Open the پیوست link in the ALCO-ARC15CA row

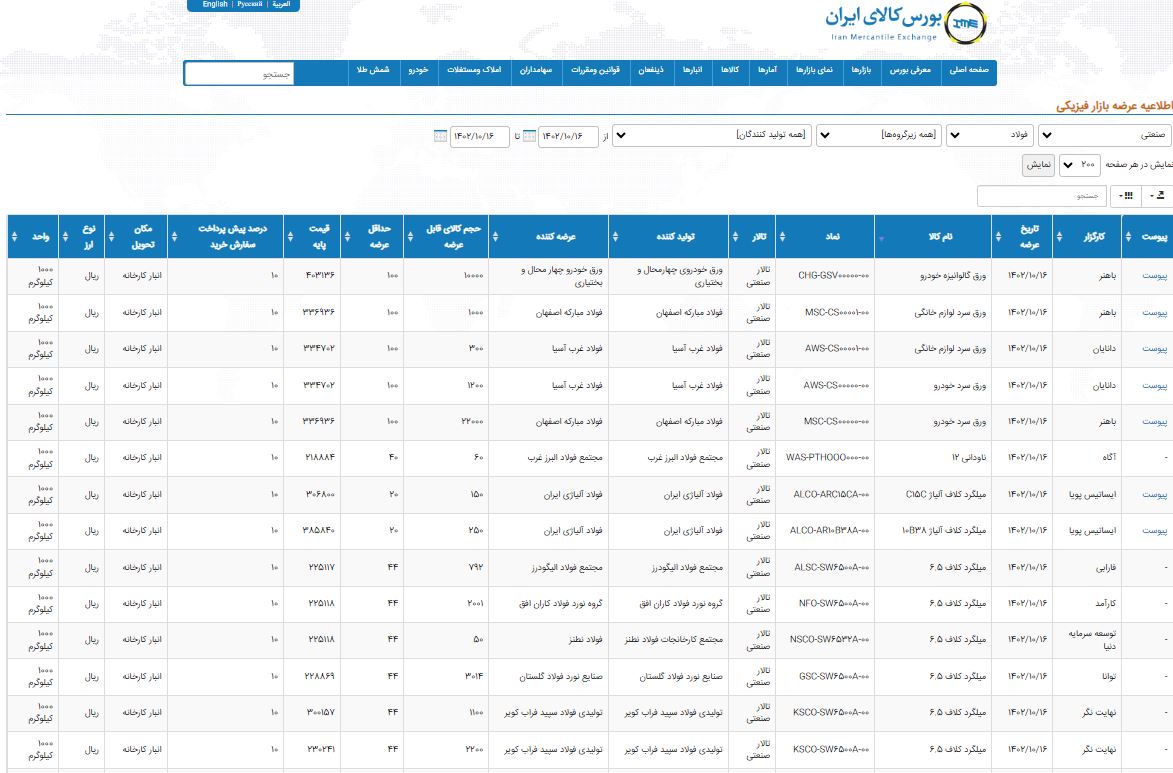1154,495
